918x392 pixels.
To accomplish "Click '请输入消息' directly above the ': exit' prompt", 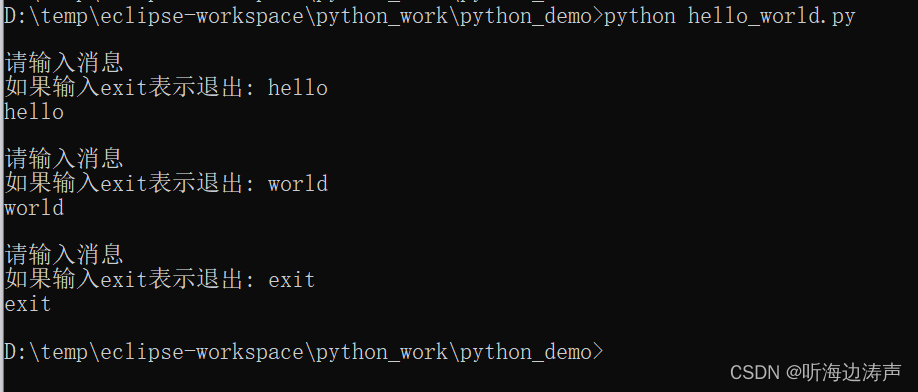I will coord(64,255).
